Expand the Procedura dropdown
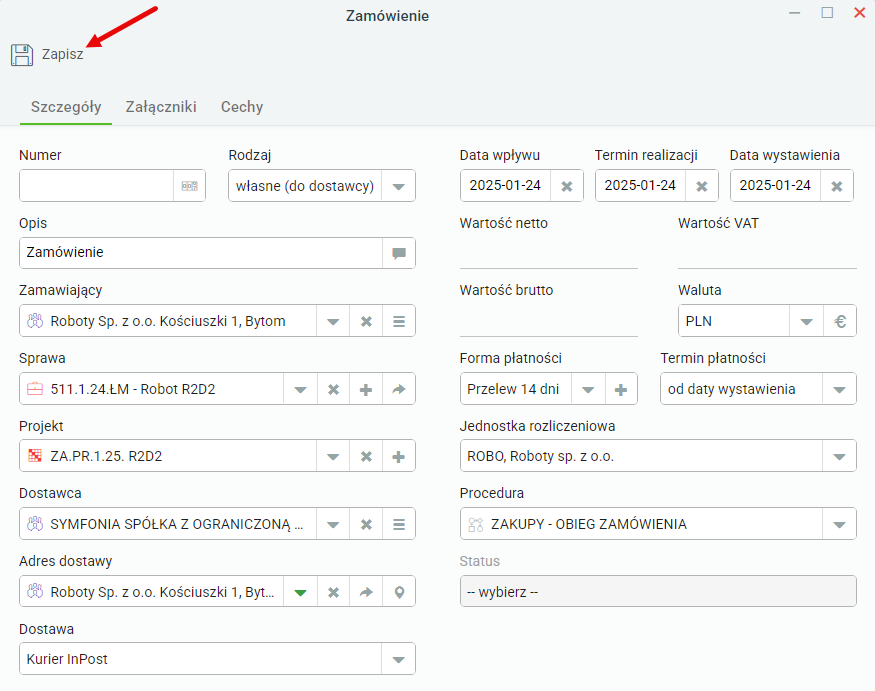This screenshot has height=691, width=875. [839, 524]
